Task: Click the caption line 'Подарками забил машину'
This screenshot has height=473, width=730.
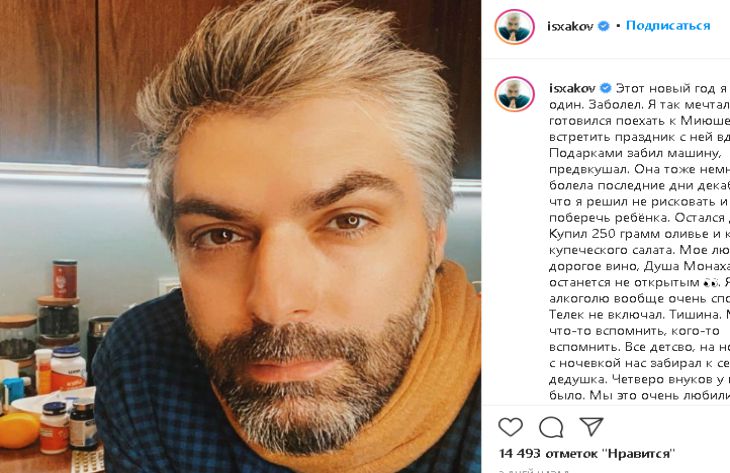Action: coord(635,153)
